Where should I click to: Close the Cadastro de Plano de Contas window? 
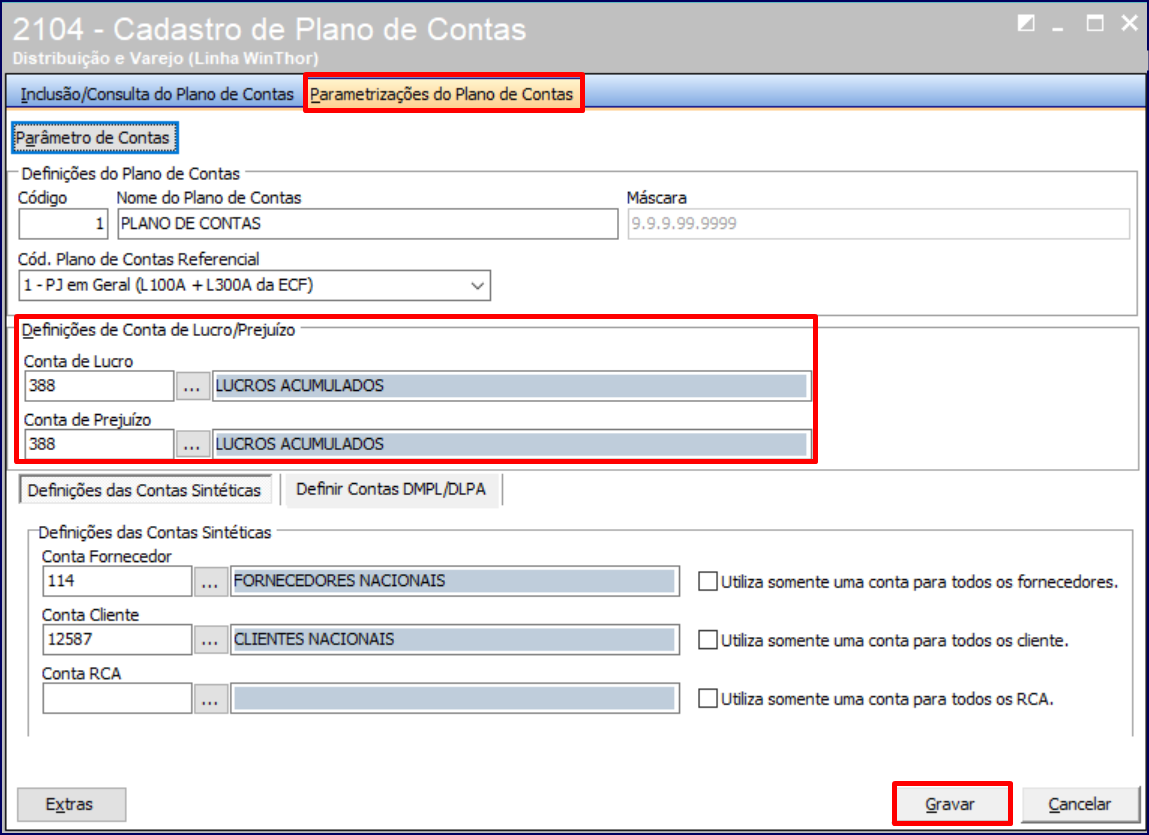click(x=1129, y=23)
